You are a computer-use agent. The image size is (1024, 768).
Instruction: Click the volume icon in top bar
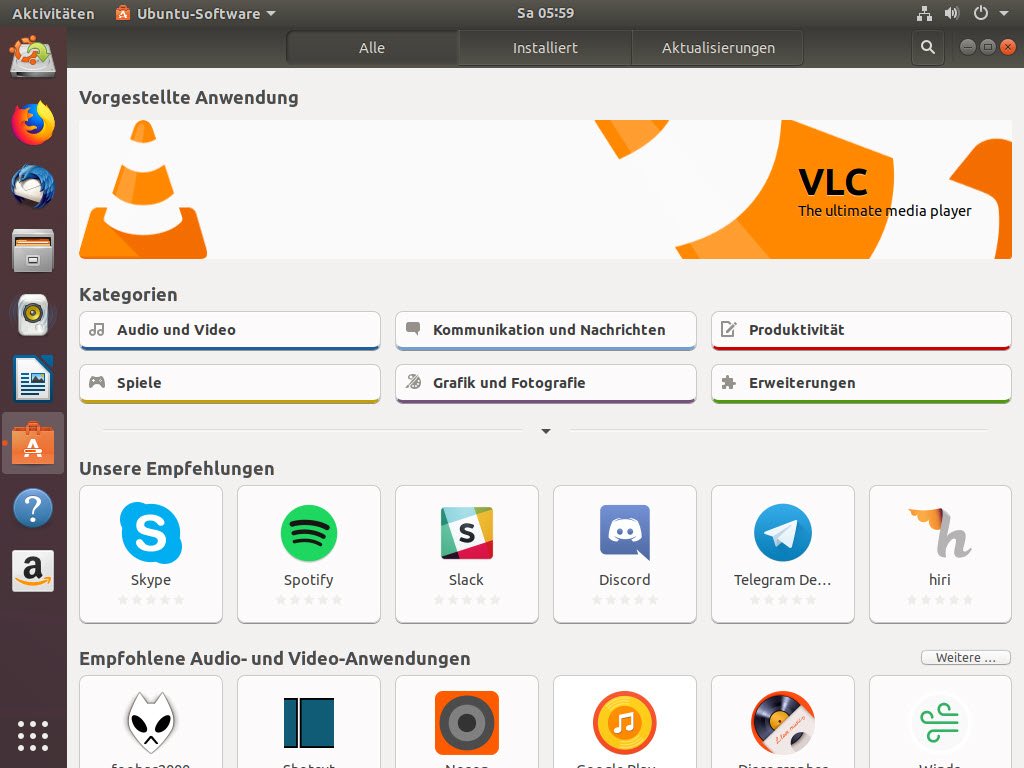coord(952,13)
